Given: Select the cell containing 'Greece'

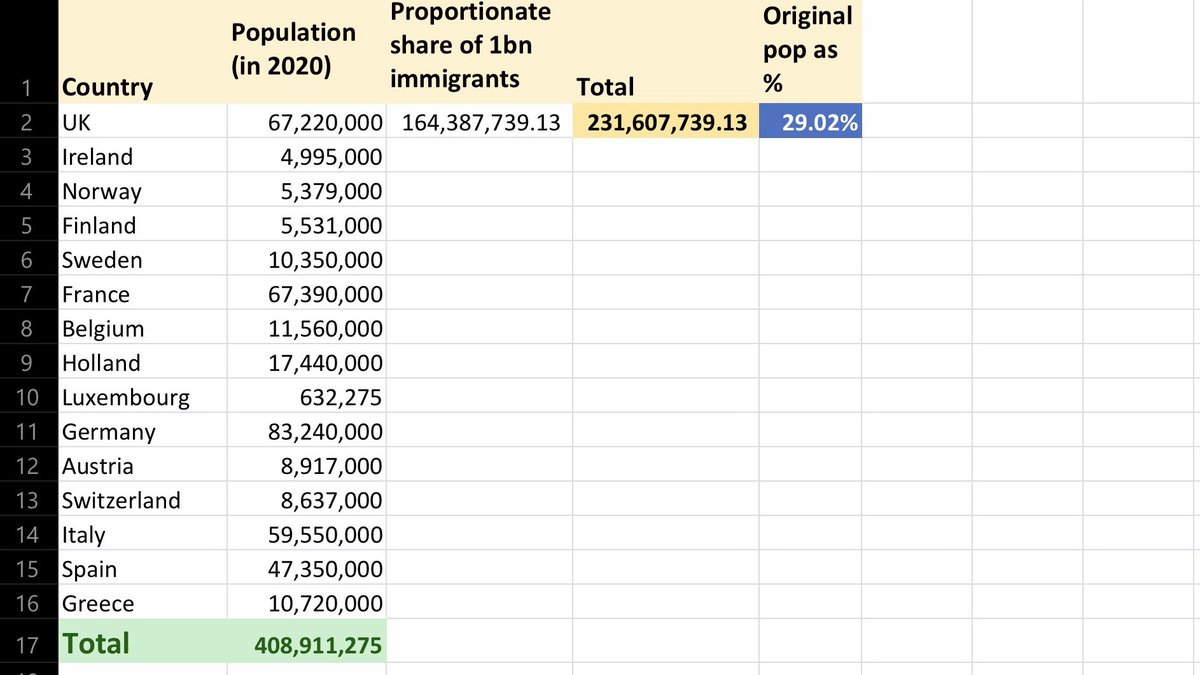Looking at the screenshot, I should 142,602.
